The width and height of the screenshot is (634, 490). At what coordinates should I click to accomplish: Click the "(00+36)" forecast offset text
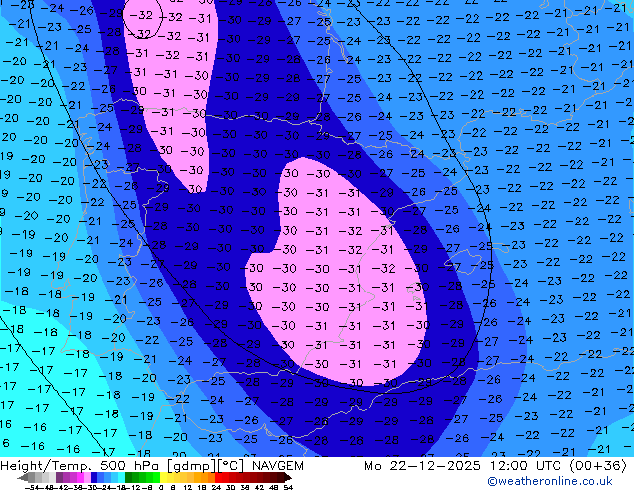(x=598, y=466)
